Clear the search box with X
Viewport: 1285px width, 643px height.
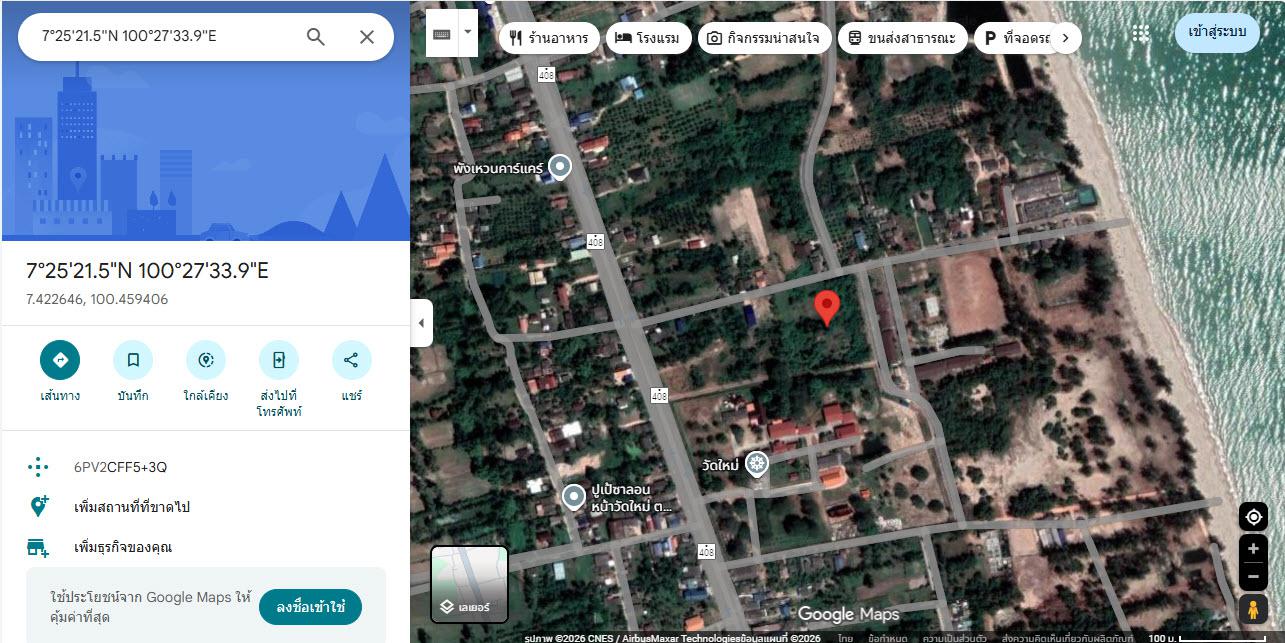(x=367, y=37)
